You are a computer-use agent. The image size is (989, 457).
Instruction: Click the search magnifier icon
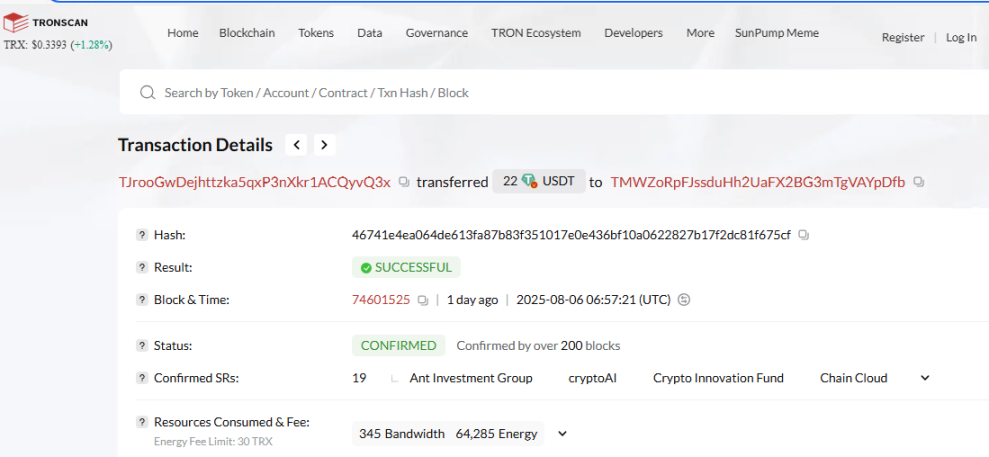point(148,93)
